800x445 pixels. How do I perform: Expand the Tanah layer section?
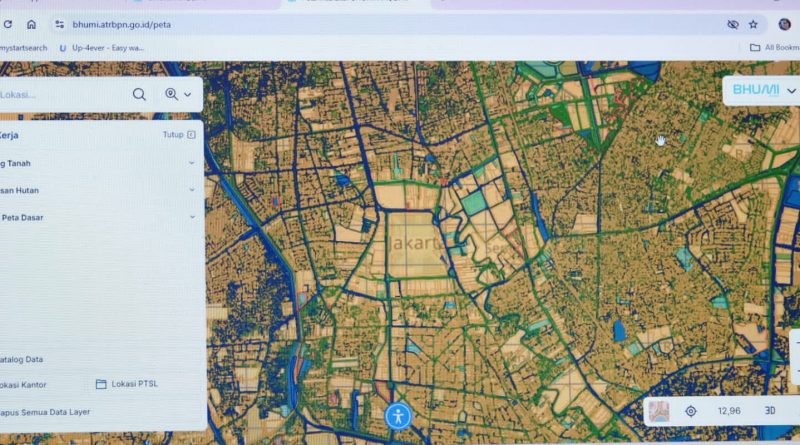click(x=192, y=162)
